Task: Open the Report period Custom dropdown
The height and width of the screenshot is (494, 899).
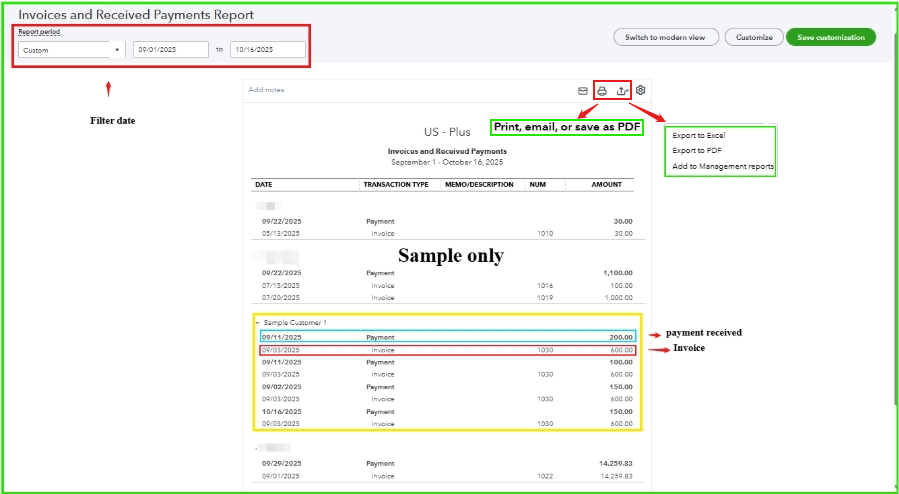Action: point(70,49)
